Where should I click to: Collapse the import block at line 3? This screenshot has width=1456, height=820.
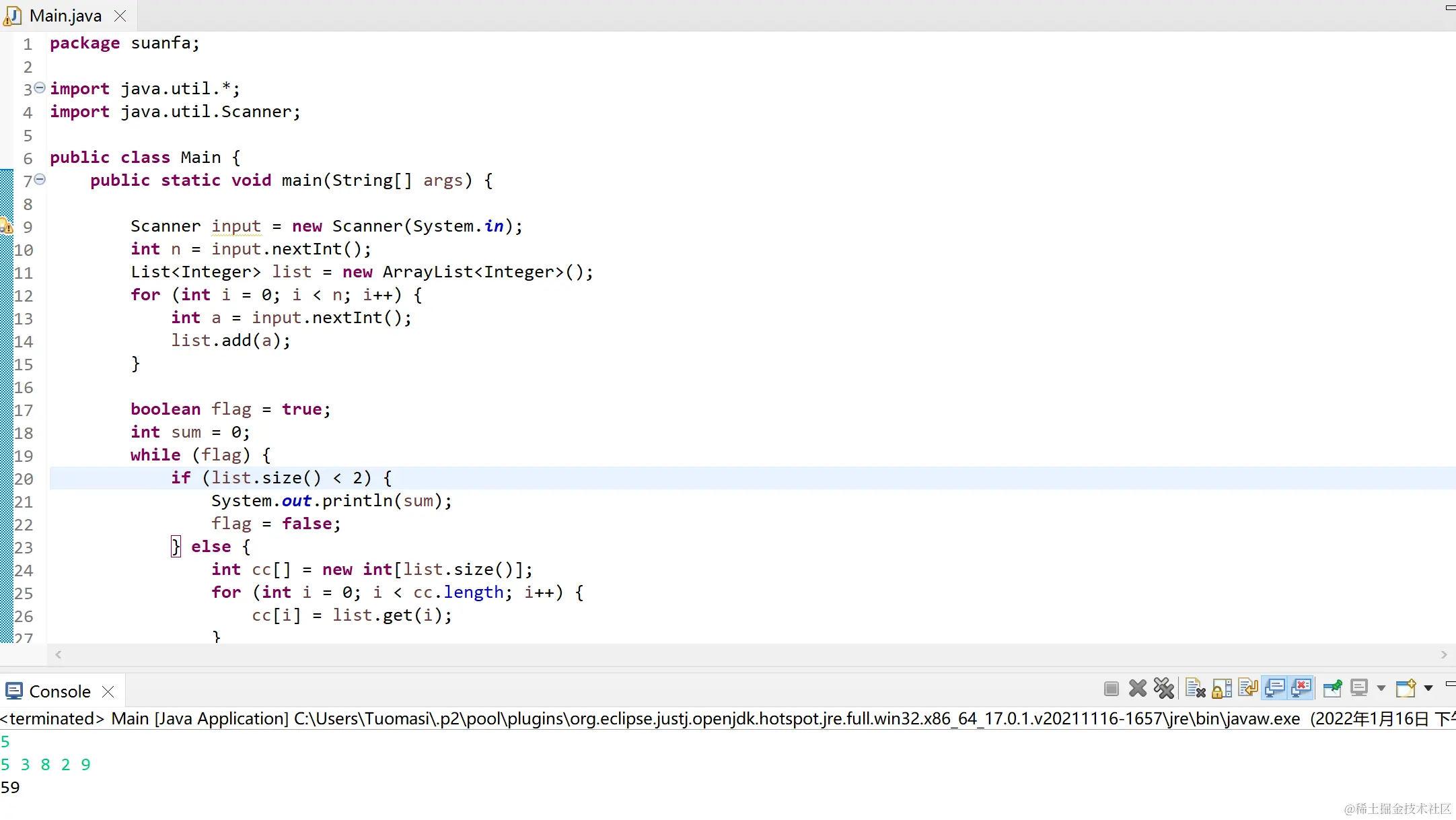coord(40,88)
